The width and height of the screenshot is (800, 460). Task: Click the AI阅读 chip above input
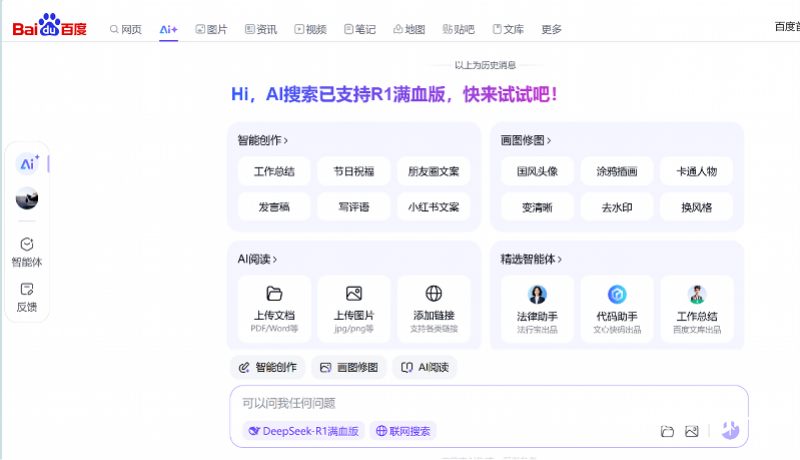tap(425, 367)
